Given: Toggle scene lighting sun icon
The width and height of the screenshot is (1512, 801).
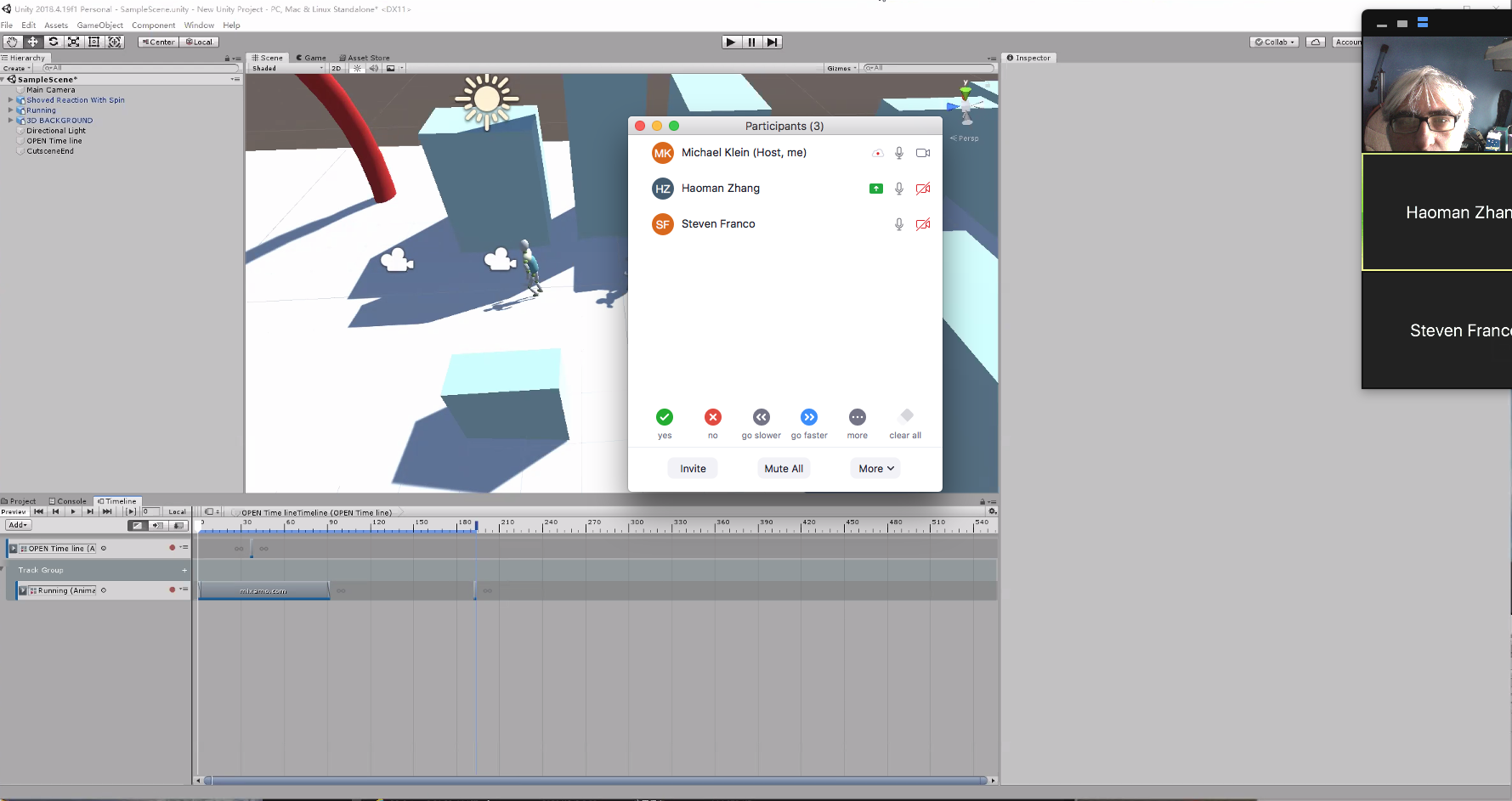Looking at the screenshot, I should 357,68.
